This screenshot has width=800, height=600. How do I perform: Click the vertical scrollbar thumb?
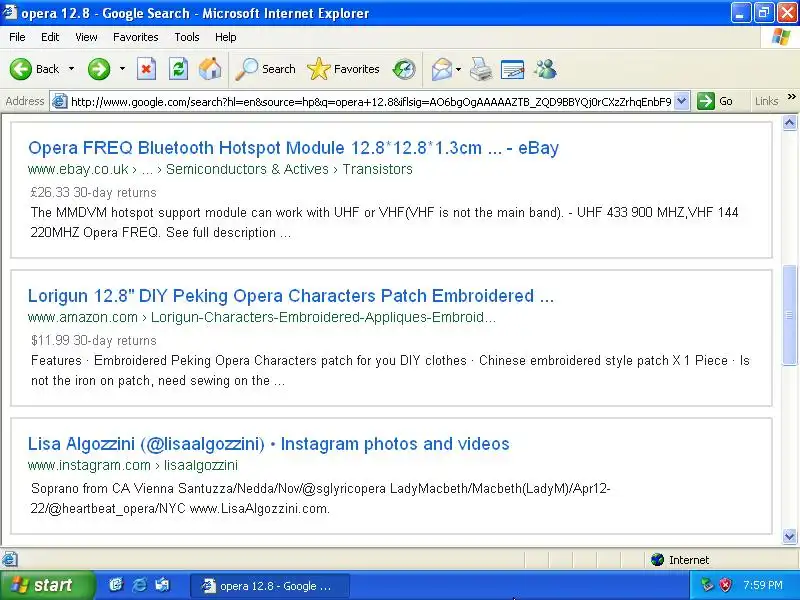point(789,315)
